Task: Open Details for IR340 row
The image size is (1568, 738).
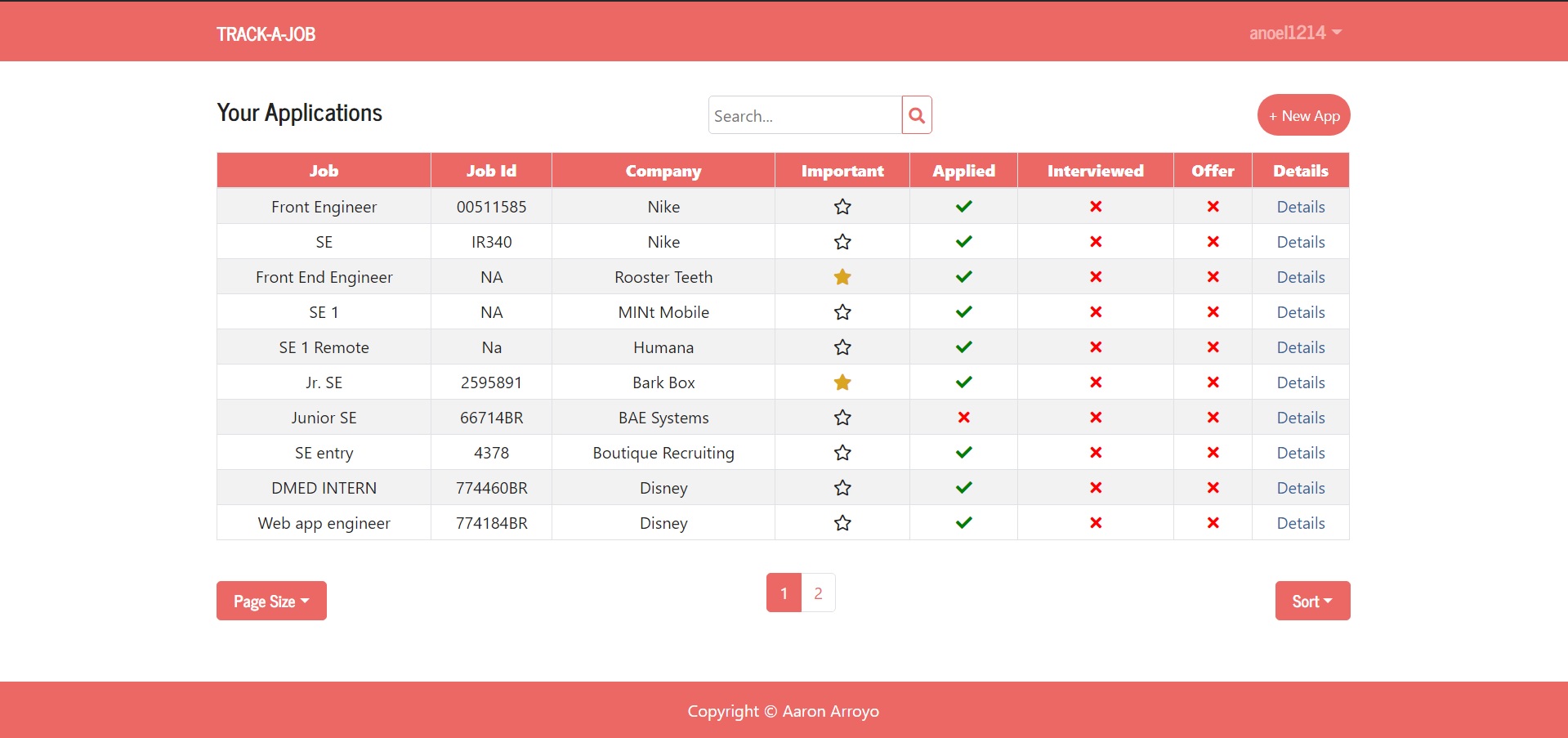Action: coord(1301,242)
